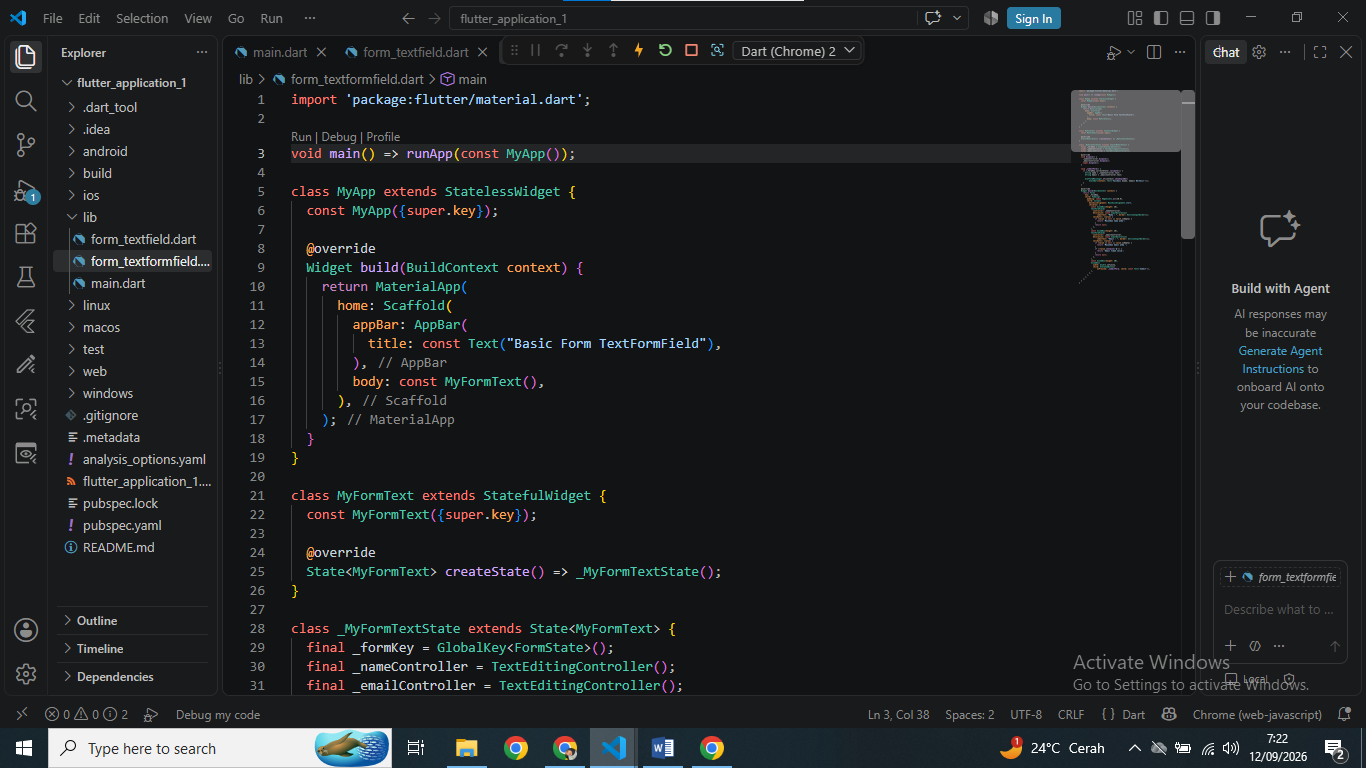The image size is (1366, 768).
Task: Open the widget inspector debug toolbar icon
Action: click(717, 51)
